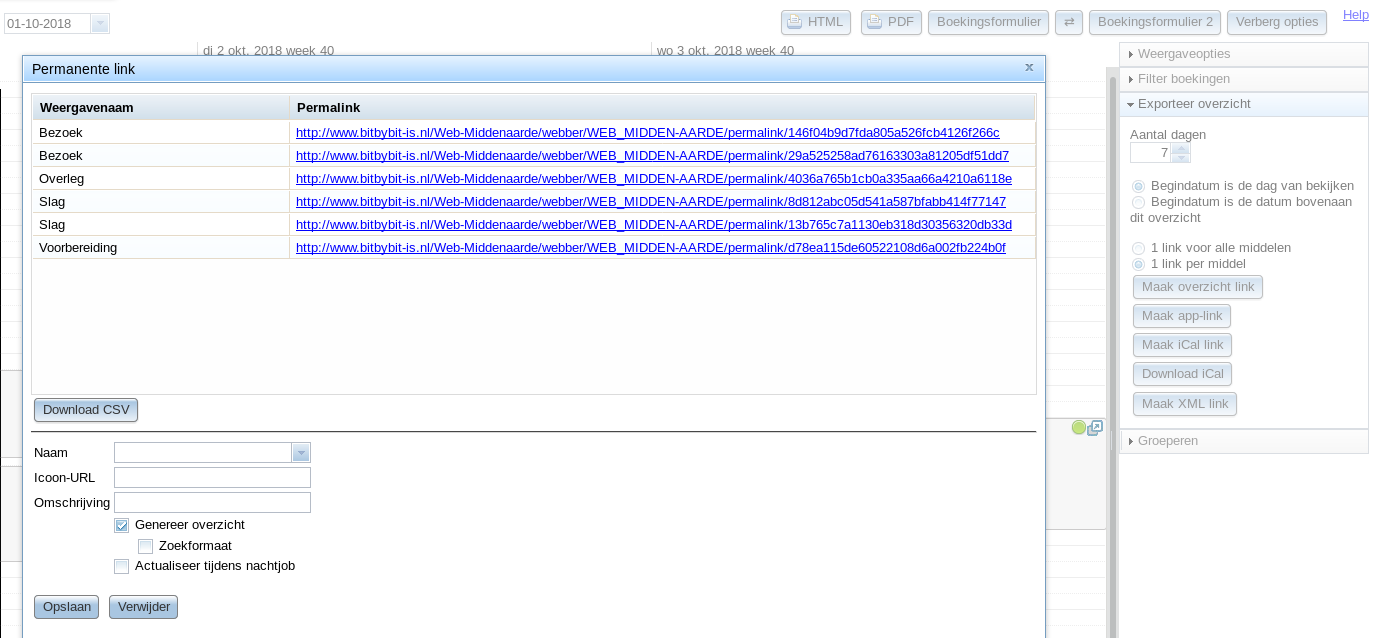Select 1 link voor alle middelen

pos(1138,248)
